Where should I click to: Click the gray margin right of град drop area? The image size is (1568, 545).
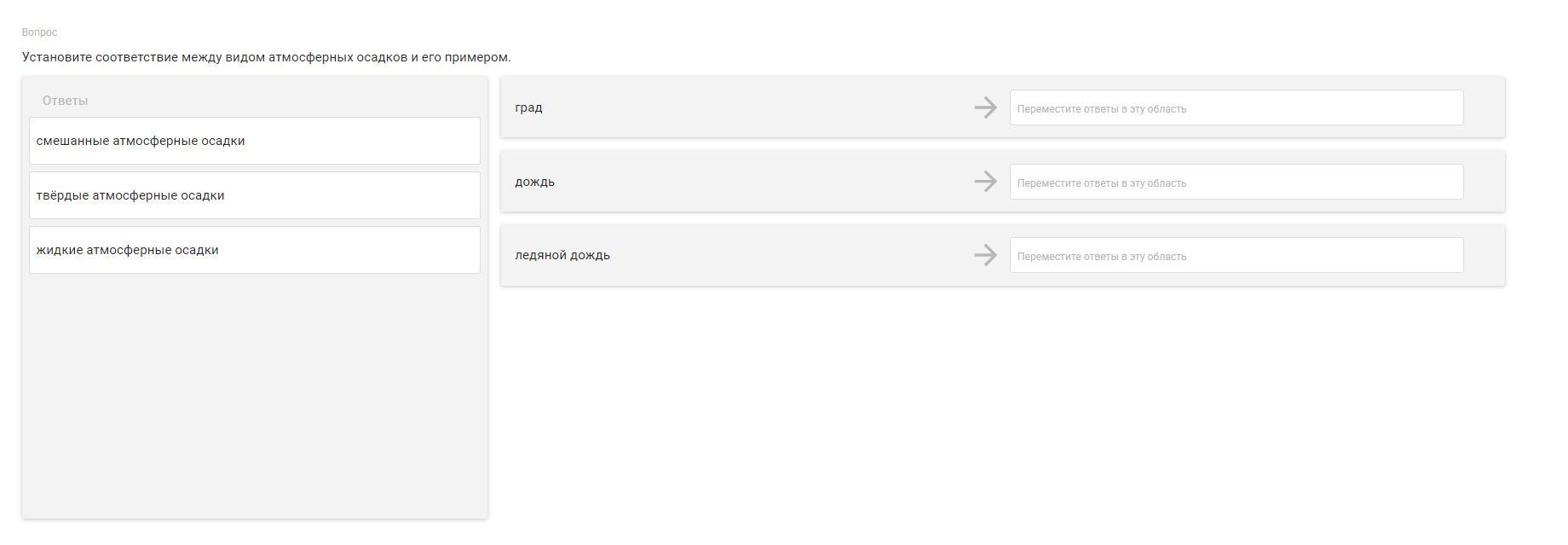1484,107
